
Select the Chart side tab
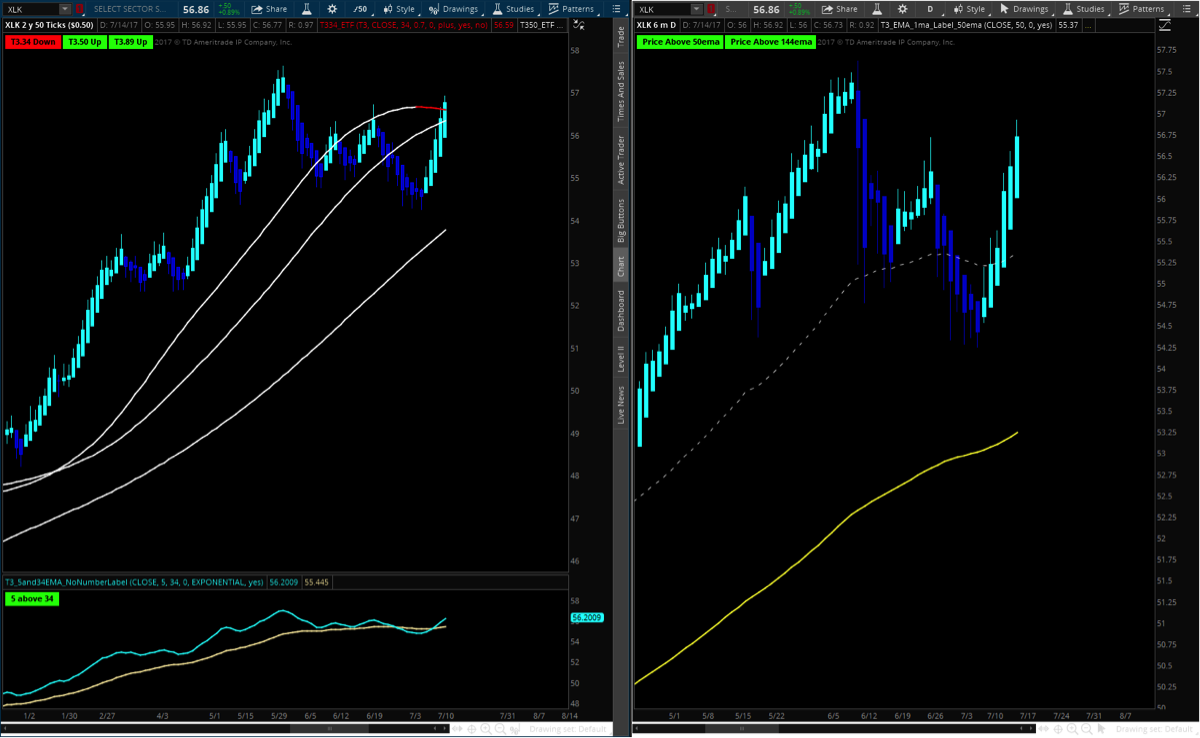(621, 266)
